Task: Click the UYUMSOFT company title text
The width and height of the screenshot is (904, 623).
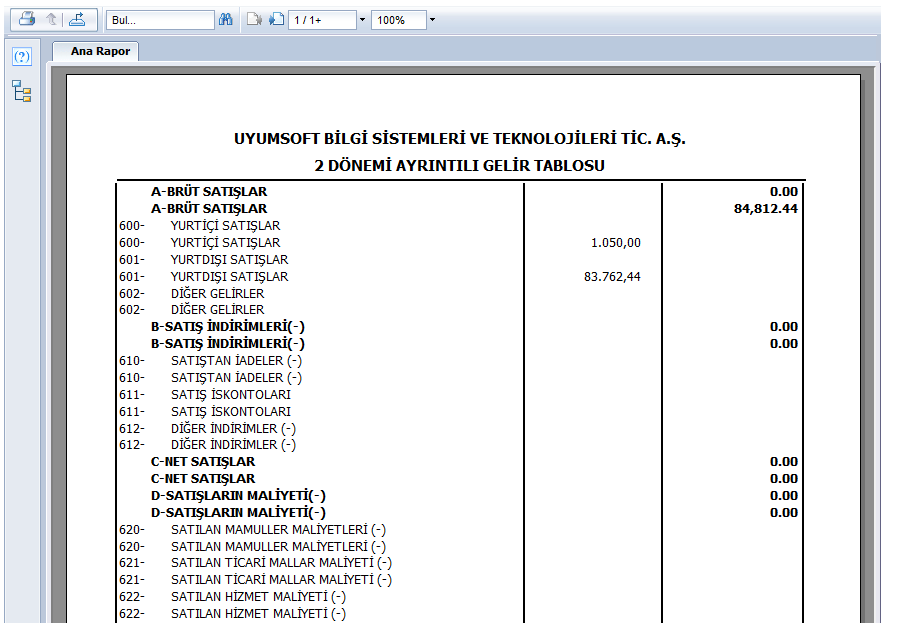Action: pos(459,139)
